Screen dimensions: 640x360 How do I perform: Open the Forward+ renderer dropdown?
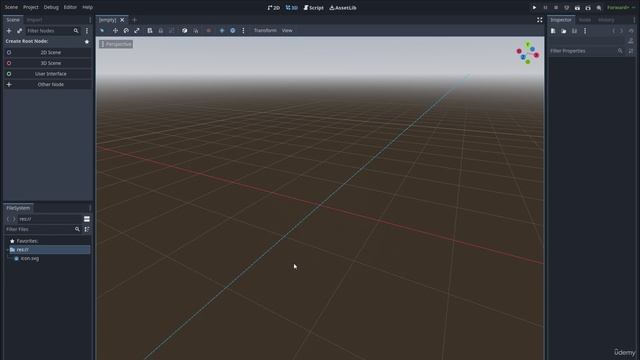pyautogui.click(x=620, y=8)
